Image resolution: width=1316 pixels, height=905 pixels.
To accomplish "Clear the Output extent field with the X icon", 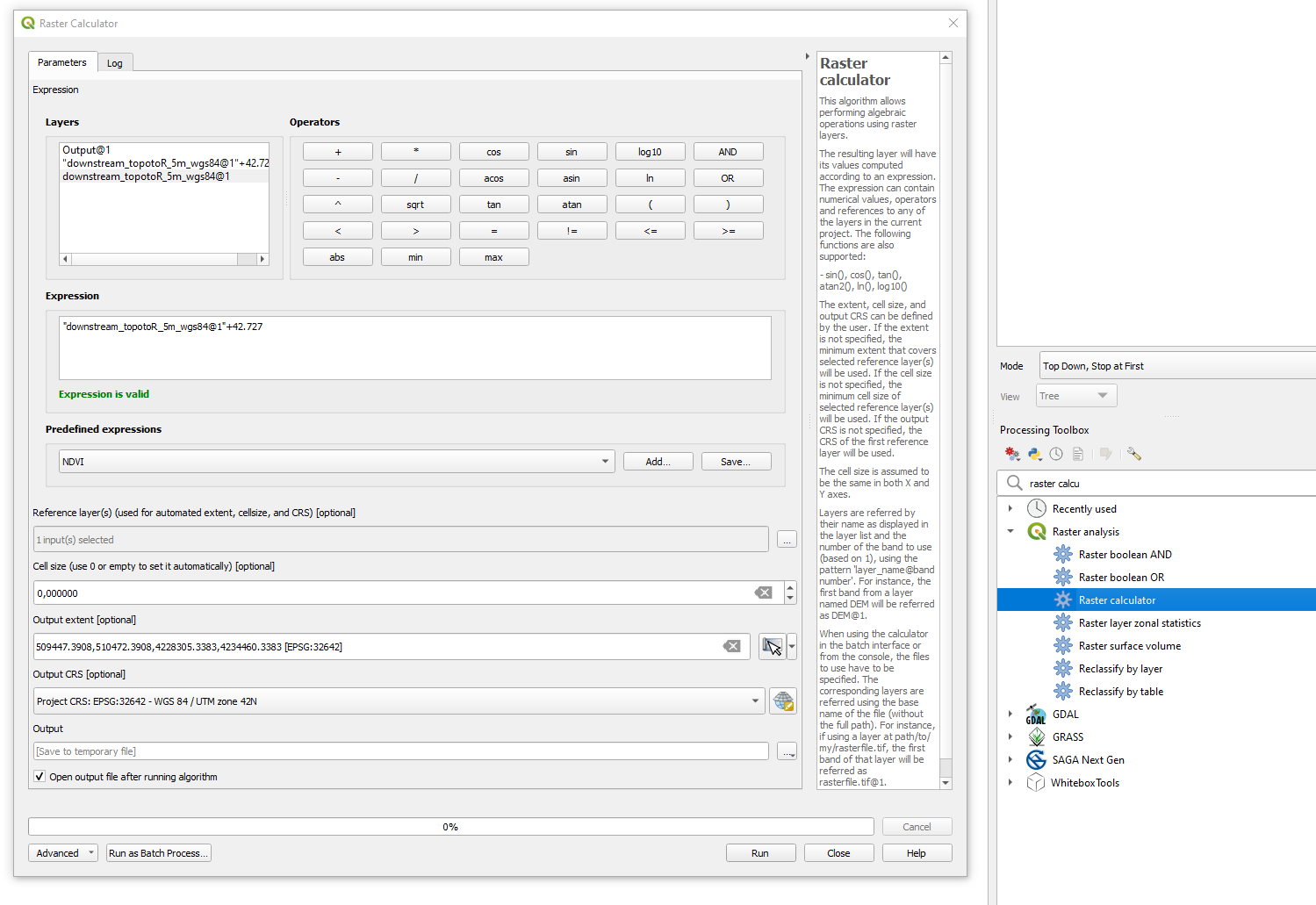I will (x=732, y=646).
